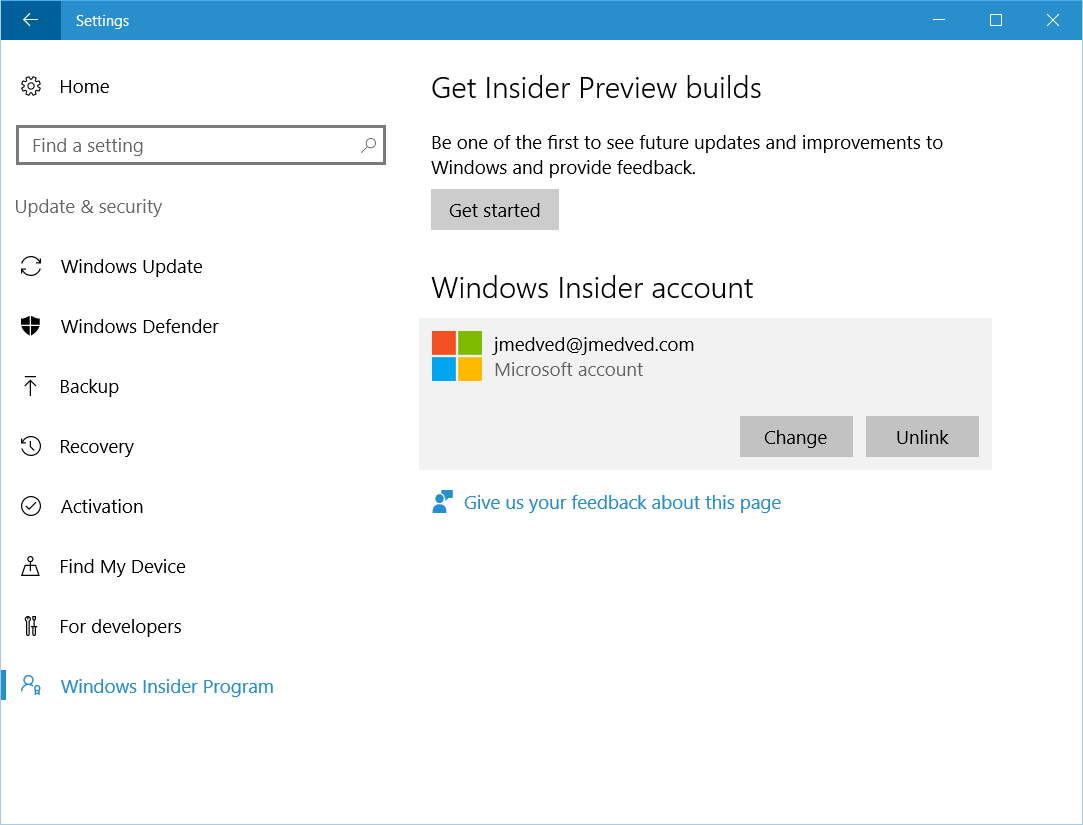The height and width of the screenshot is (825, 1083).
Task: Click the Backup upload arrow icon
Action: pyautogui.click(x=31, y=387)
